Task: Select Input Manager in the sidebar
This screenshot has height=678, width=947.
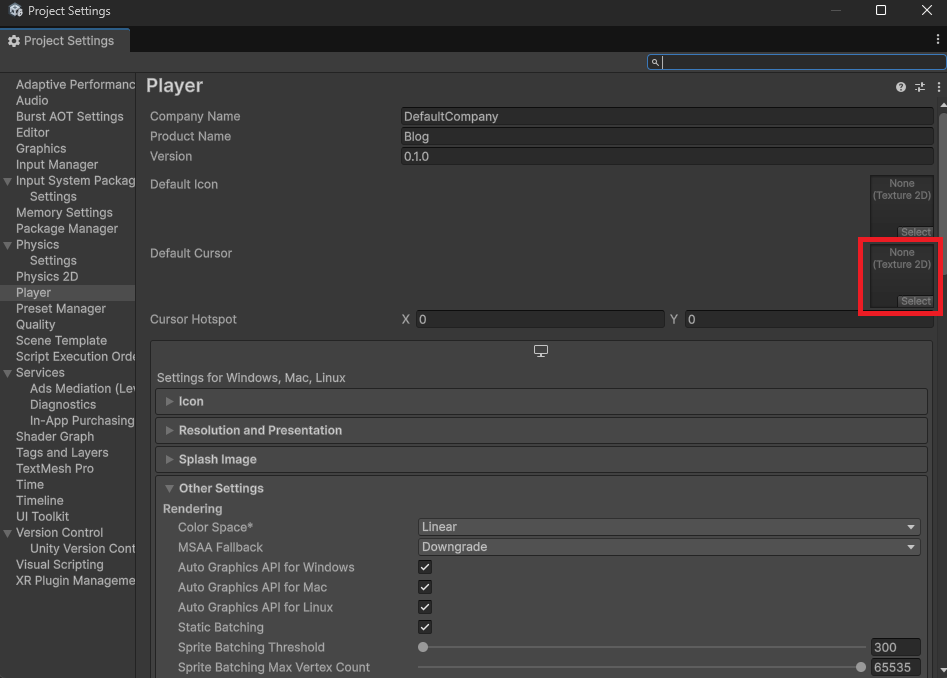Action: [x=57, y=164]
